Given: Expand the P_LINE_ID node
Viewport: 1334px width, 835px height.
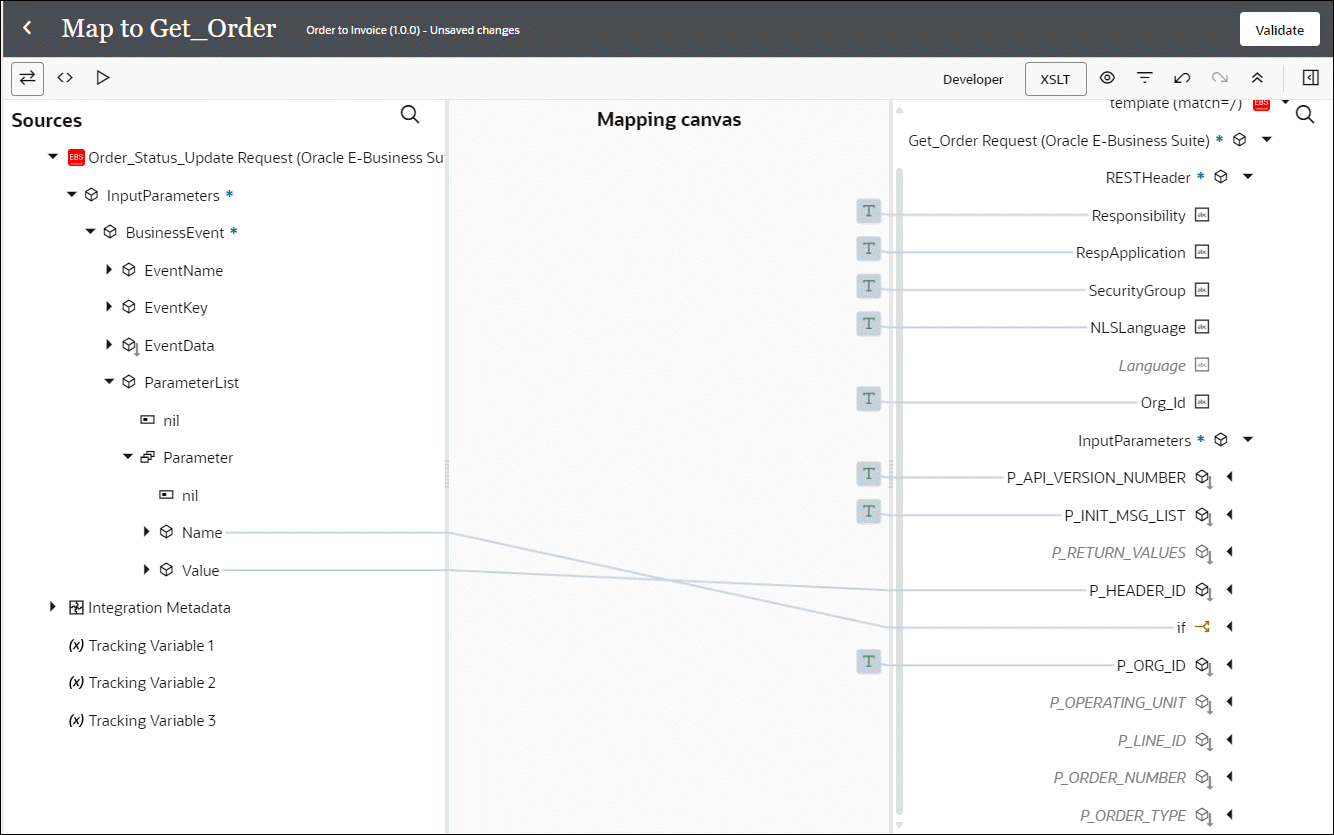Looking at the screenshot, I should point(1229,740).
